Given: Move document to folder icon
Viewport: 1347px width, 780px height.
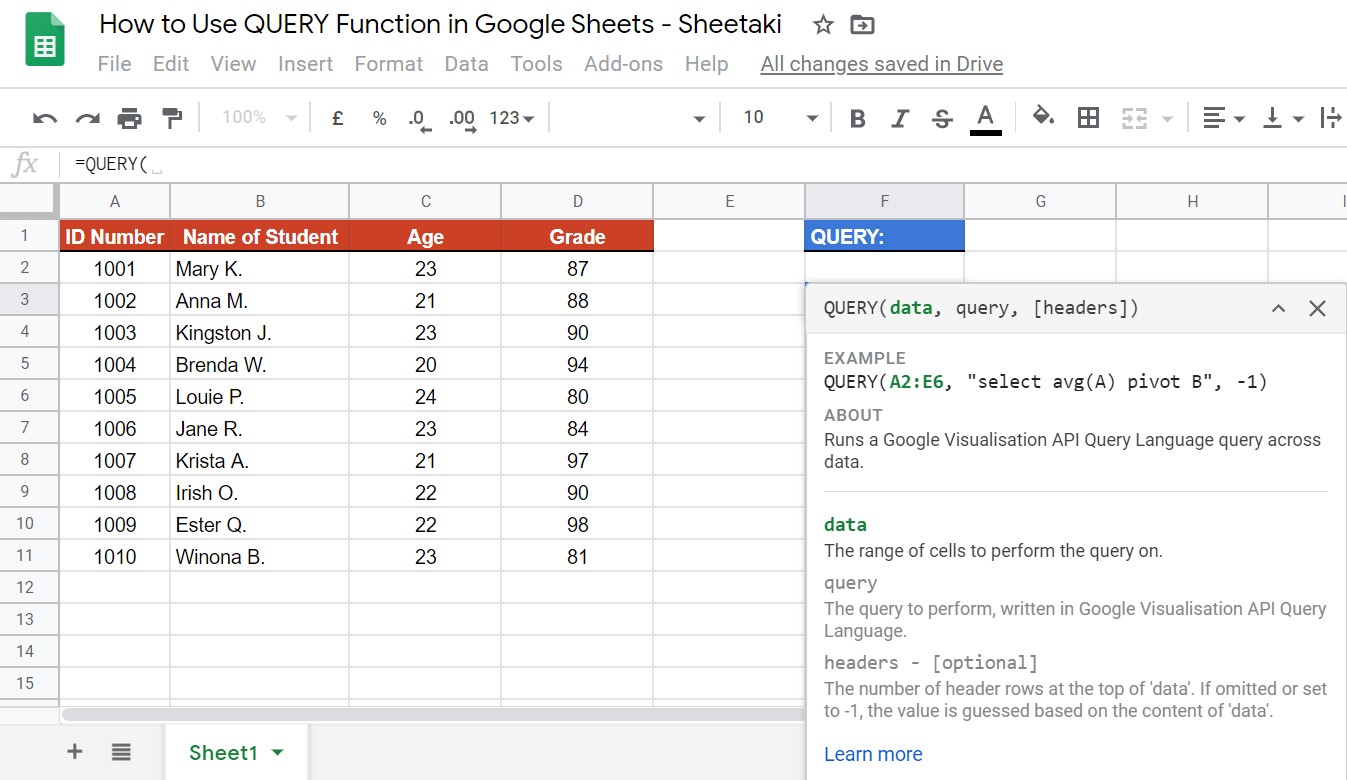Looking at the screenshot, I should (861, 25).
